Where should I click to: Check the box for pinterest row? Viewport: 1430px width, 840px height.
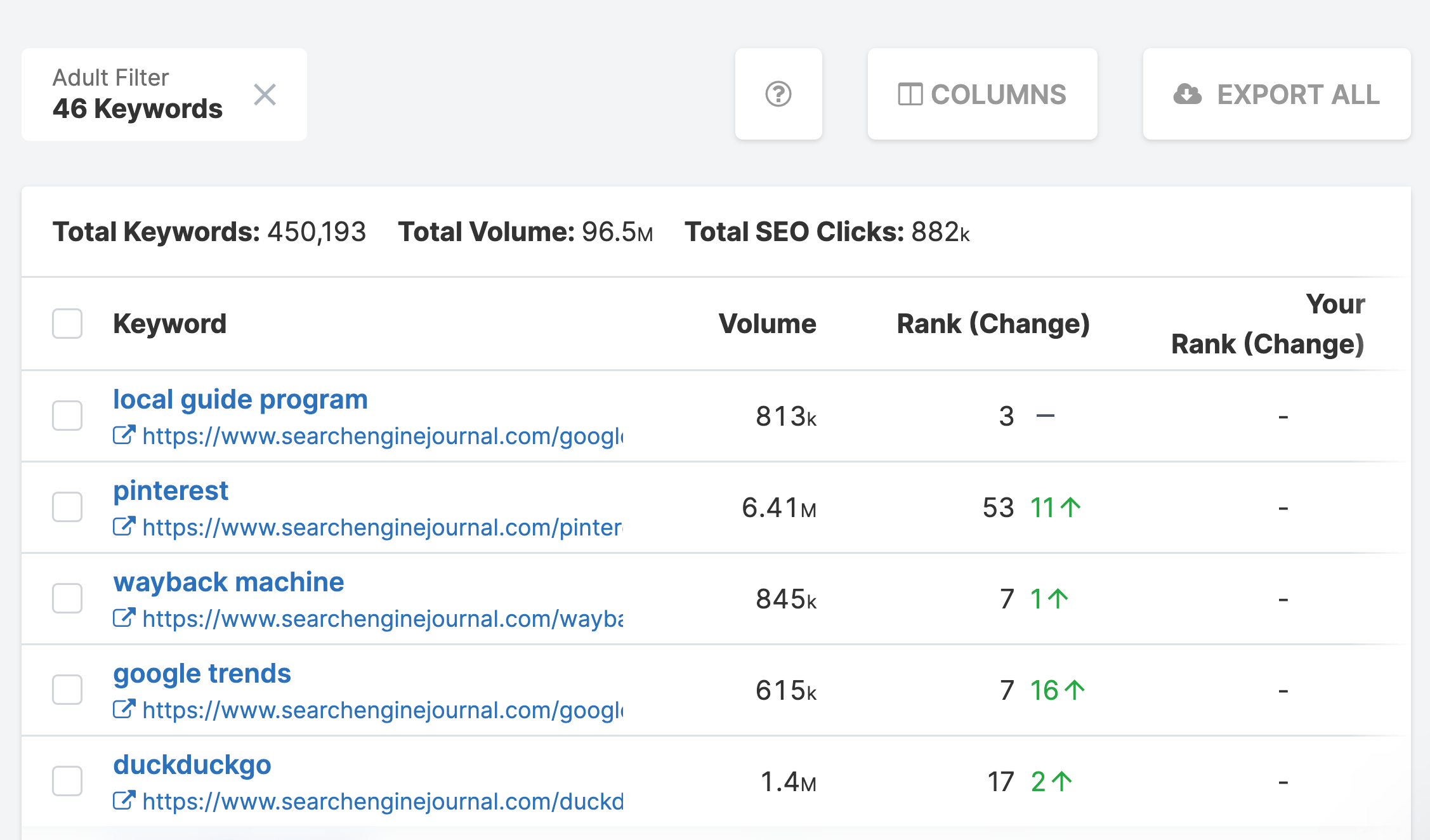point(67,507)
